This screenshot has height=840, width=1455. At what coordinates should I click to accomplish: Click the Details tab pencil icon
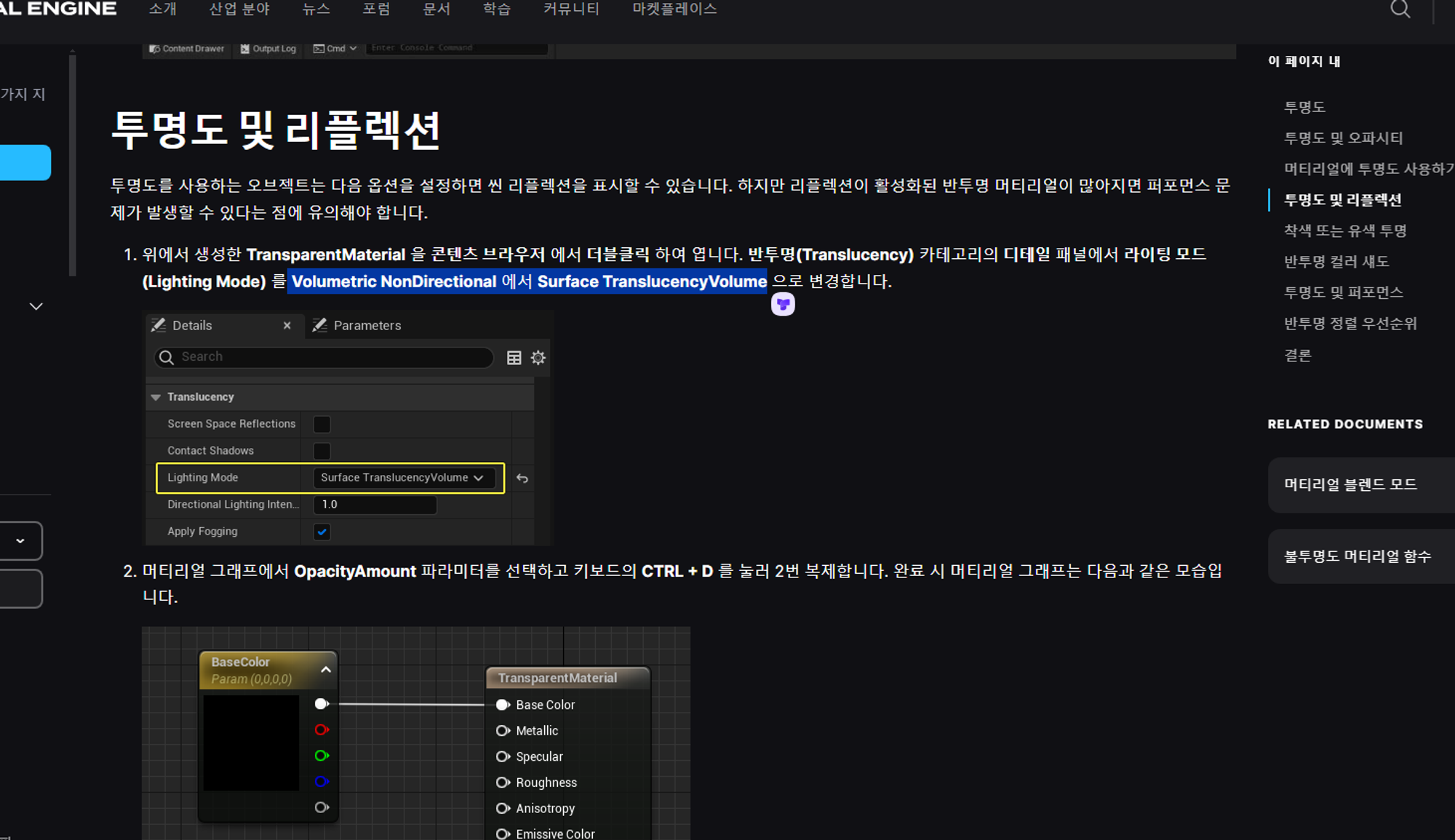pyautogui.click(x=159, y=325)
